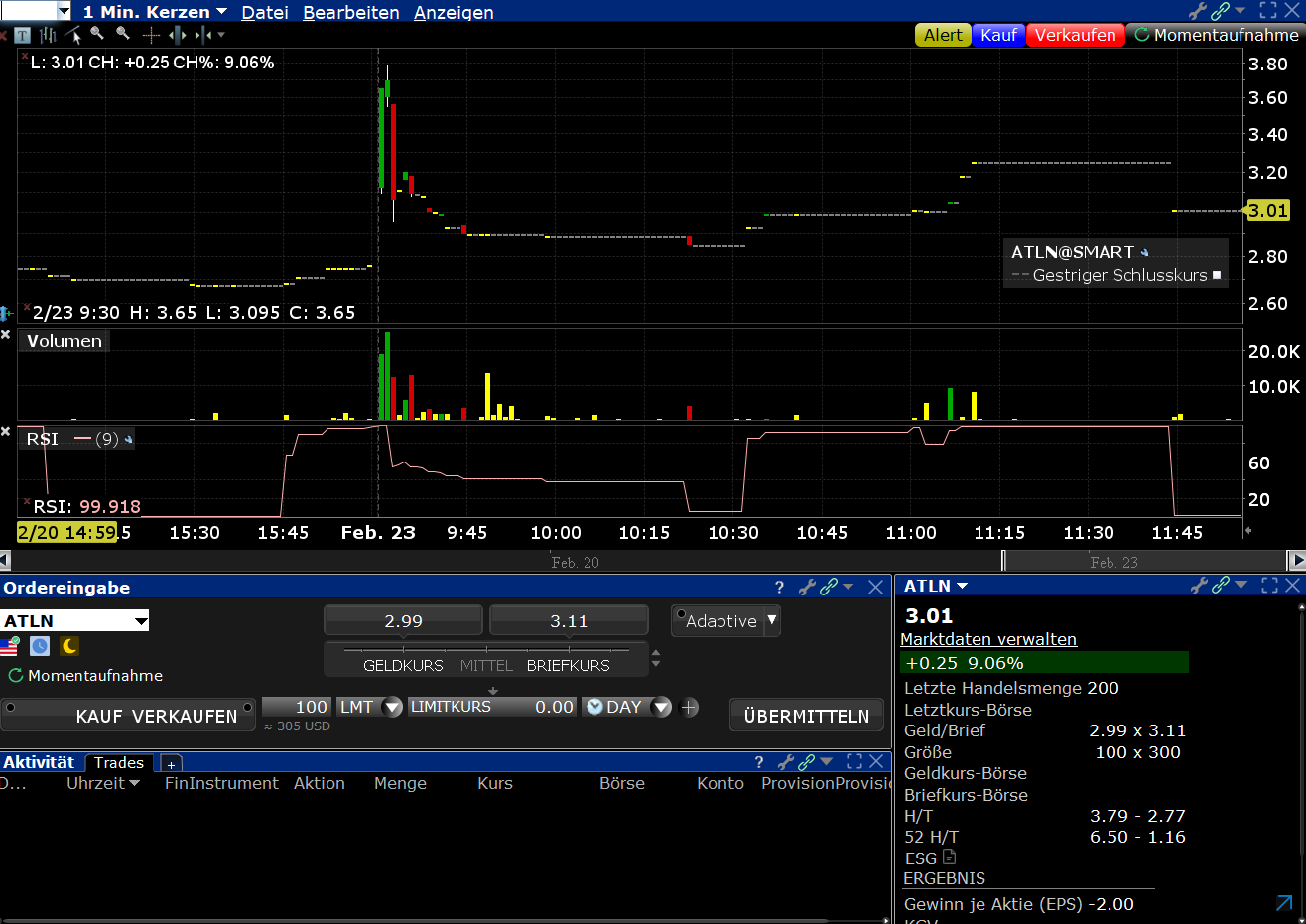Click the yellow moon icon in order entry

click(69, 646)
